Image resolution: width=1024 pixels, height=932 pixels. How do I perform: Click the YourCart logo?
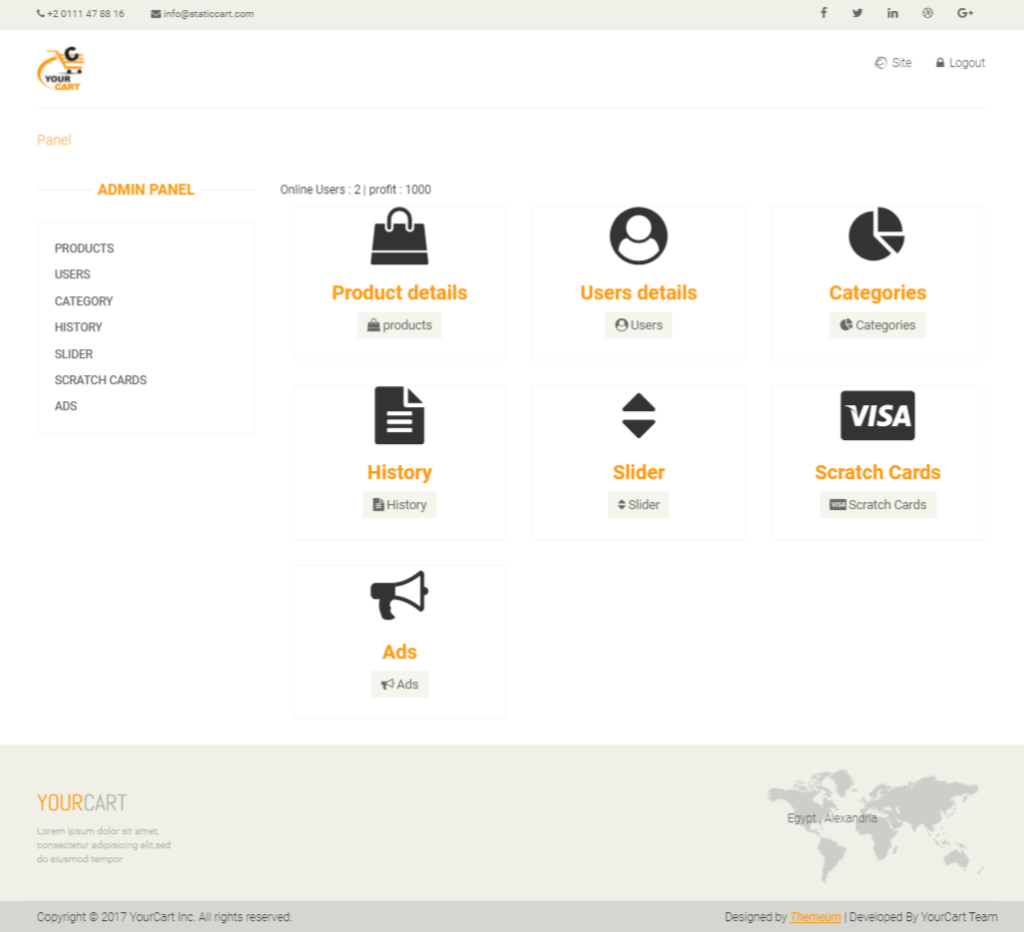61,69
